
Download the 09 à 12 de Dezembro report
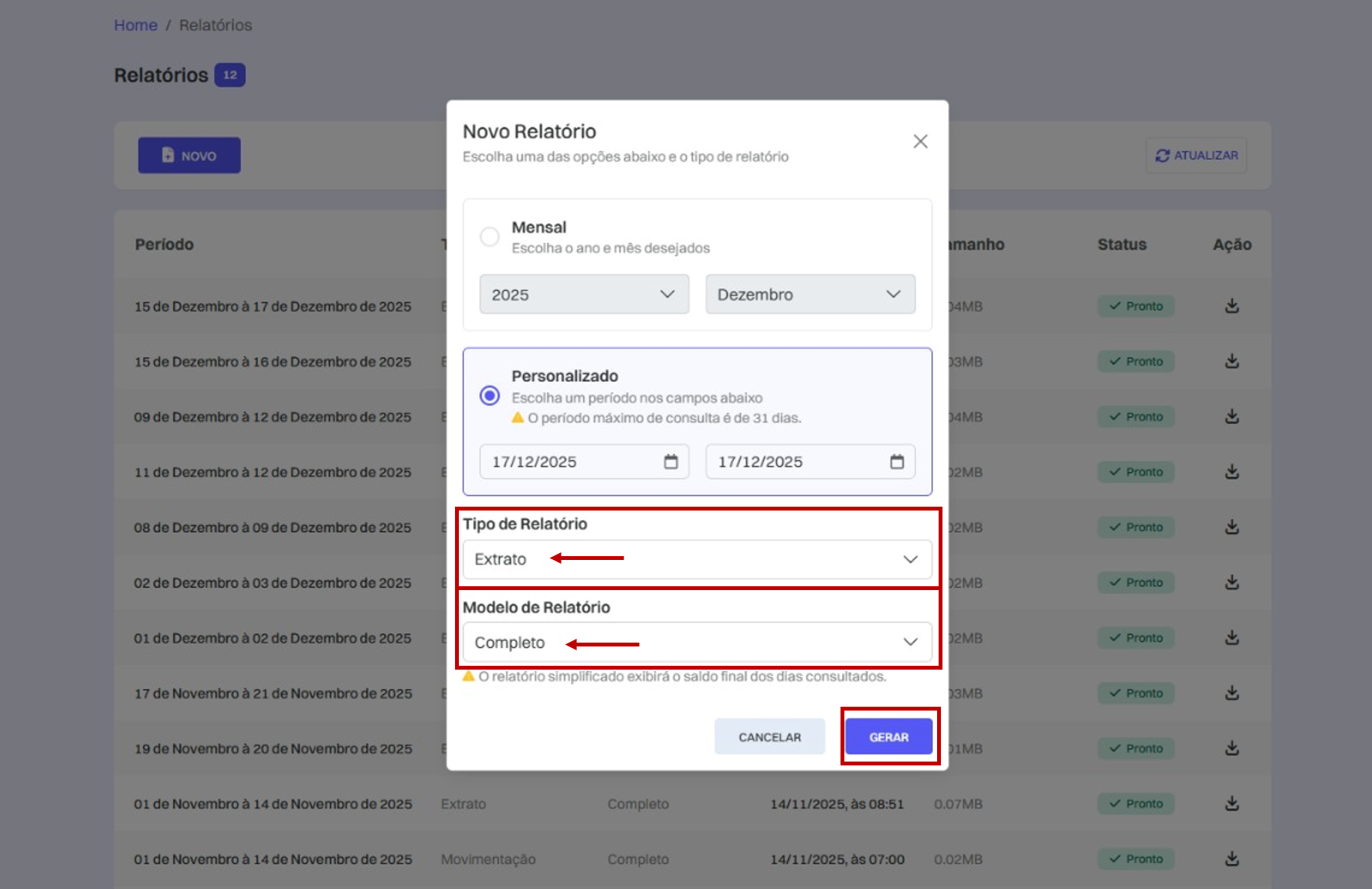[x=1232, y=416]
